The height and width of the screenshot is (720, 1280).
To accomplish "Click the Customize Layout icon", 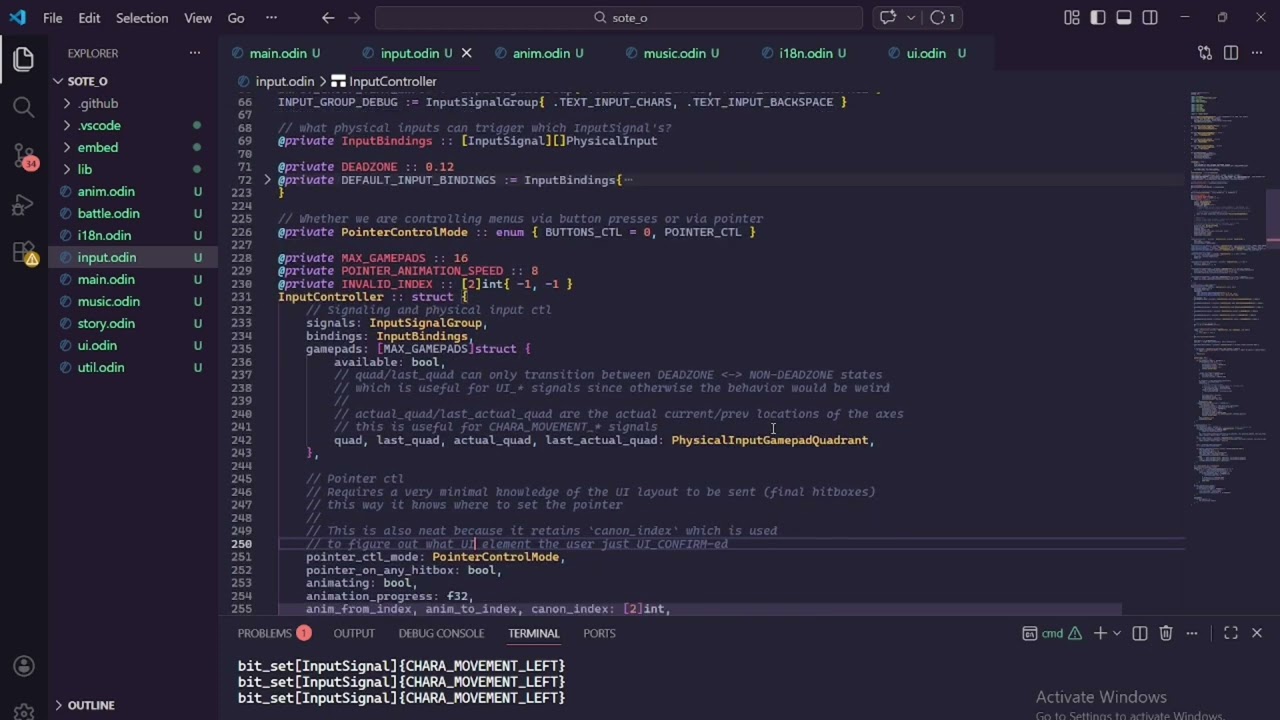I will (x=1072, y=17).
